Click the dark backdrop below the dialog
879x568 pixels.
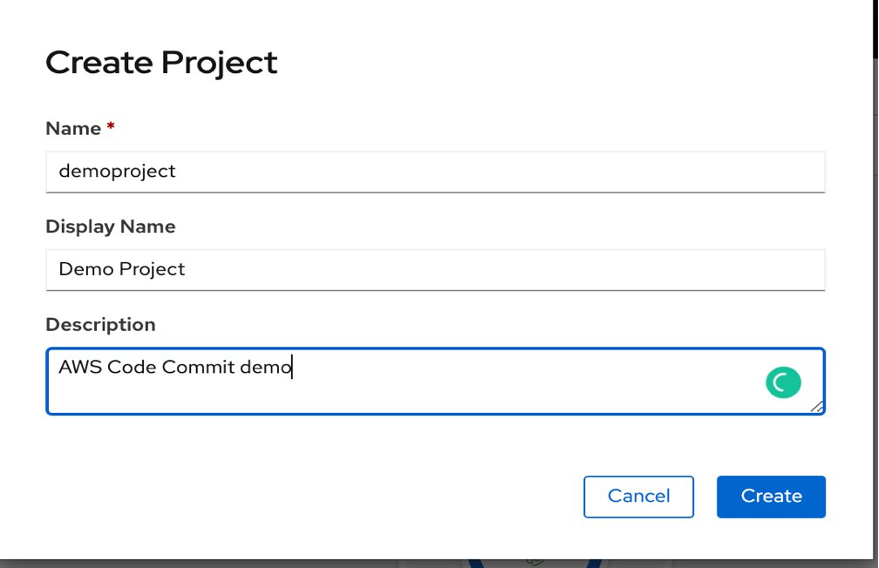click(300, 563)
